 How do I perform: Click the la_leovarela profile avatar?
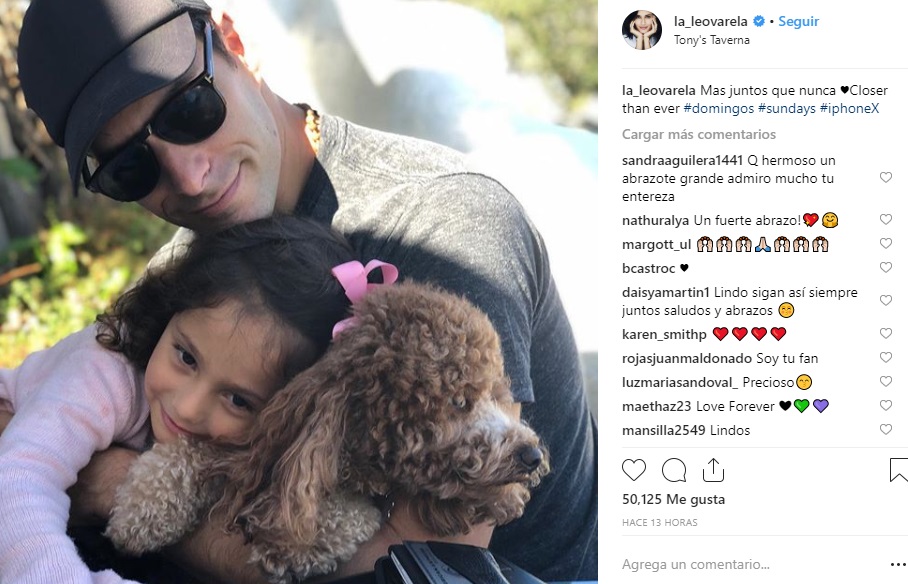point(642,30)
